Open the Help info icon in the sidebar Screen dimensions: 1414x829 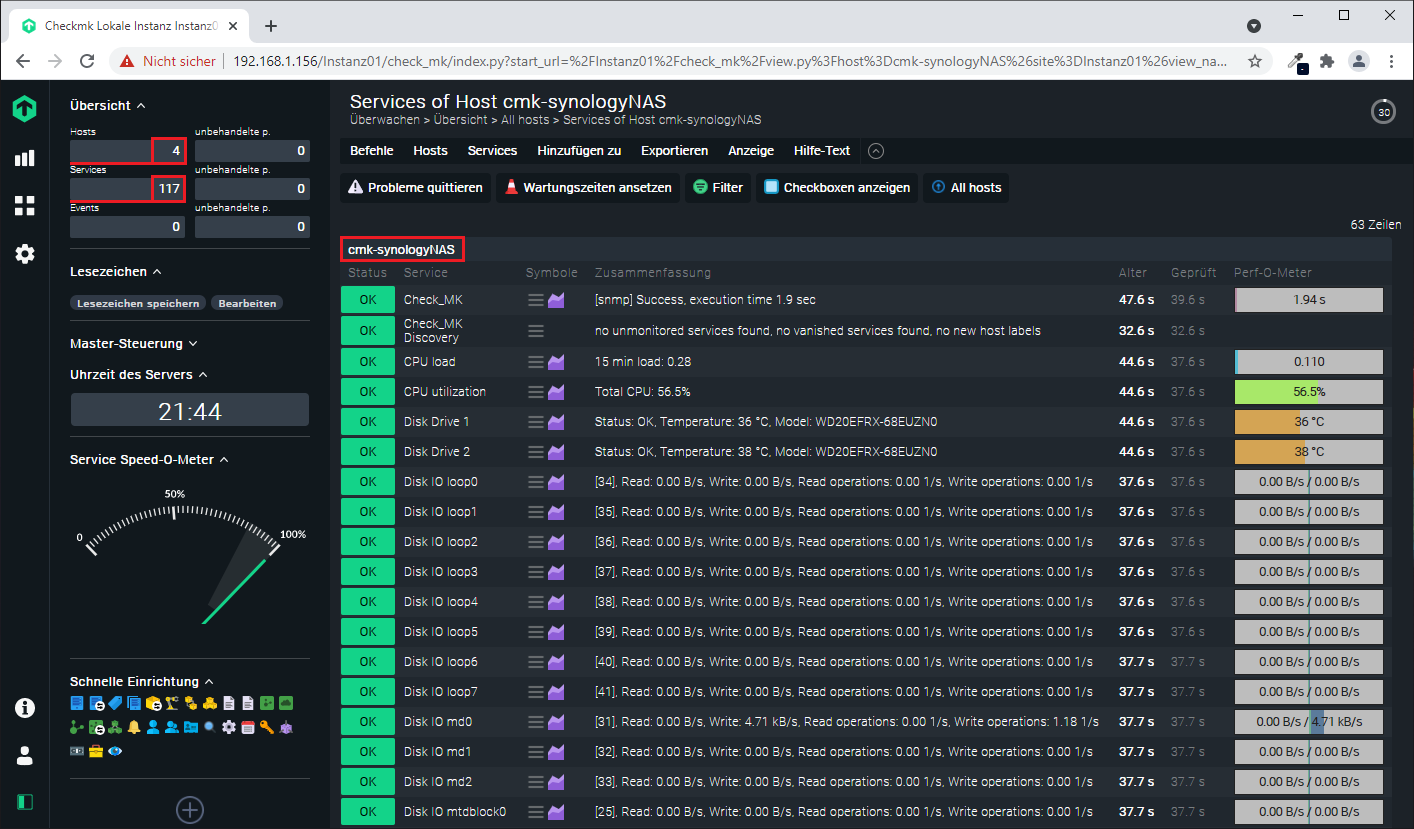coord(24,708)
